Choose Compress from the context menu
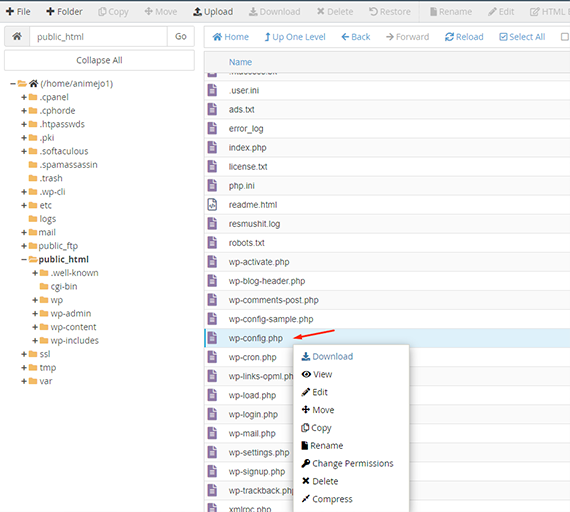The height and width of the screenshot is (512, 570). point(327,499)
